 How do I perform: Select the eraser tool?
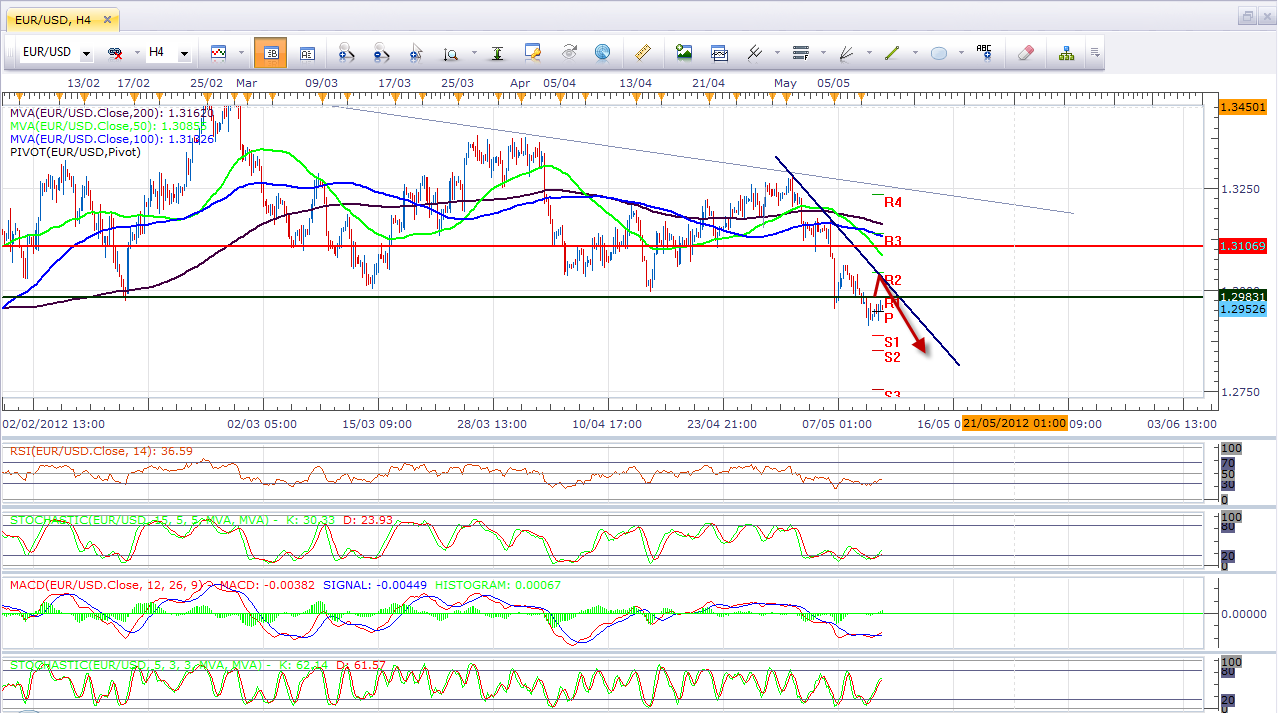coord(1025,52)
